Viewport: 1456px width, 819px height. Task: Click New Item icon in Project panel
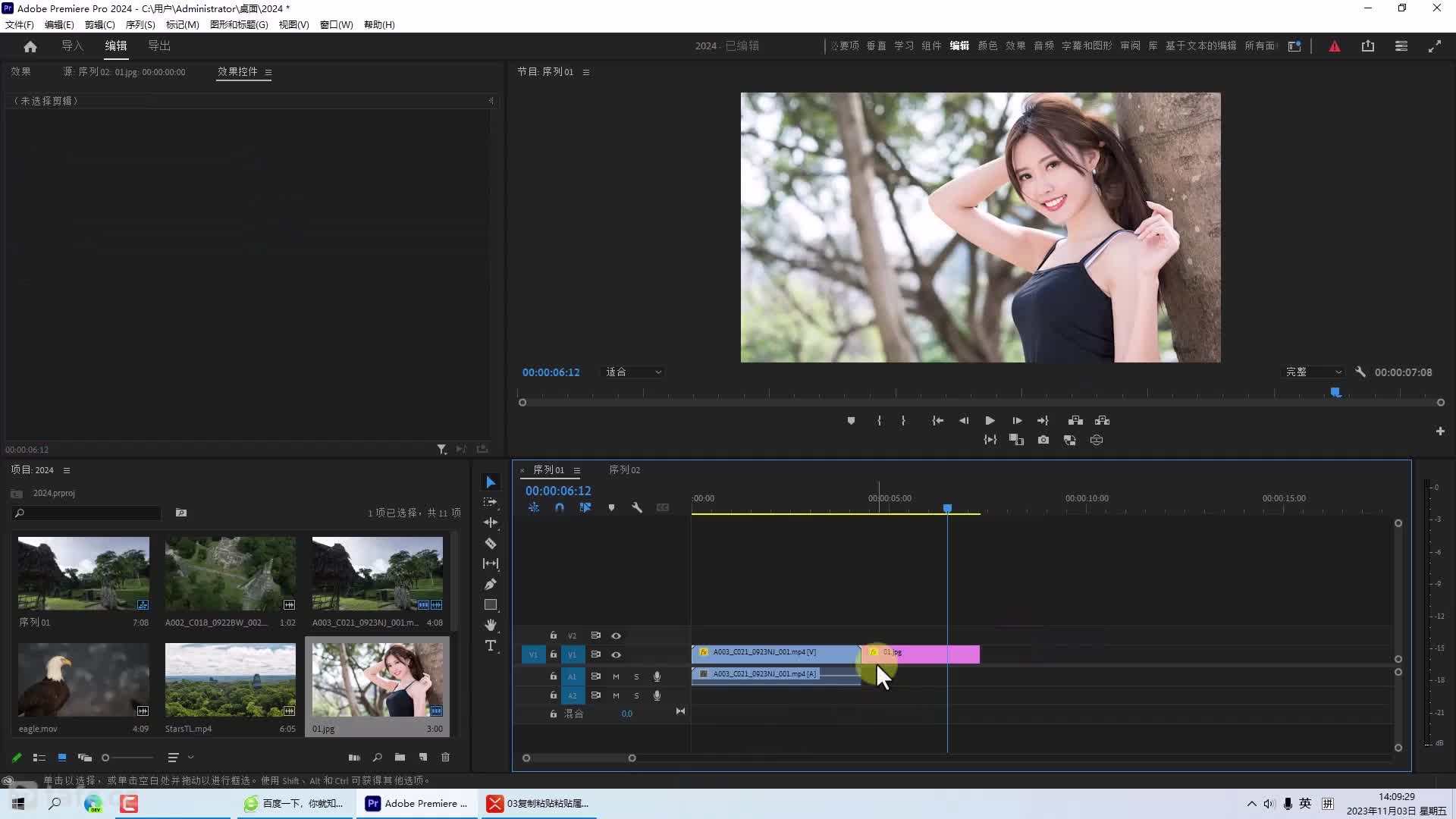423,757
